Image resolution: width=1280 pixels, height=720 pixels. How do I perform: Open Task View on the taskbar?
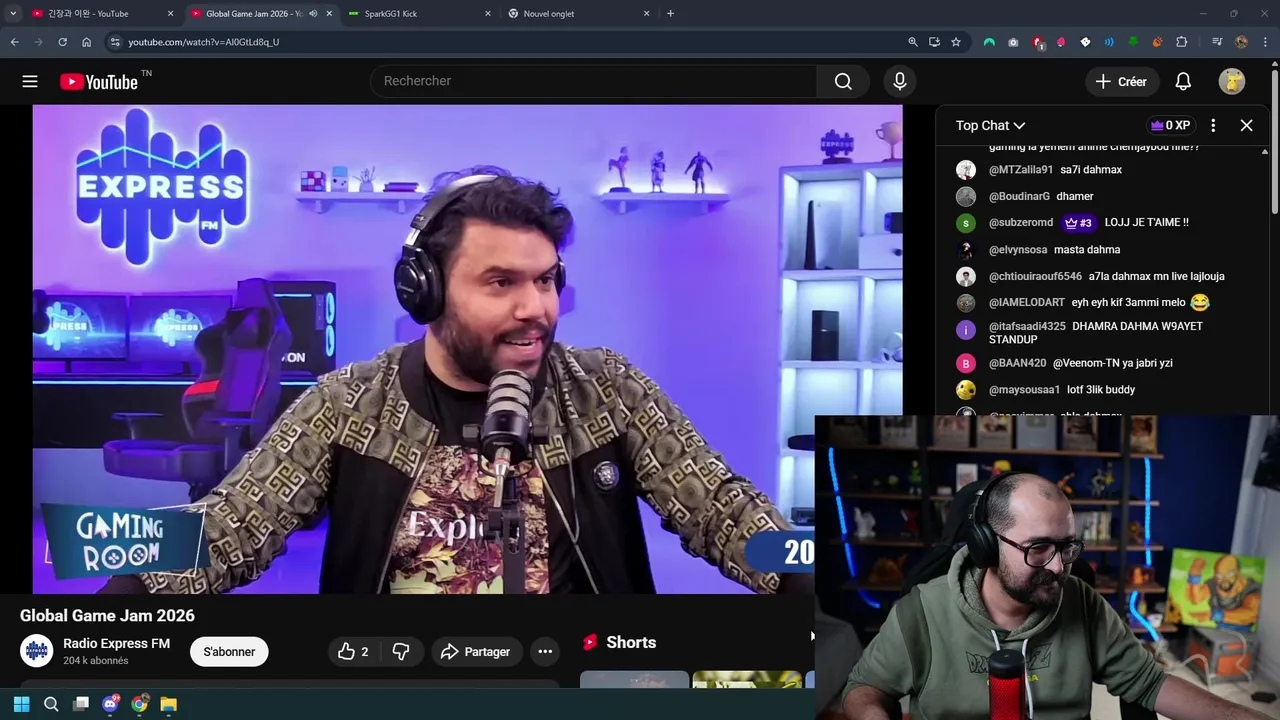point(81,704)
